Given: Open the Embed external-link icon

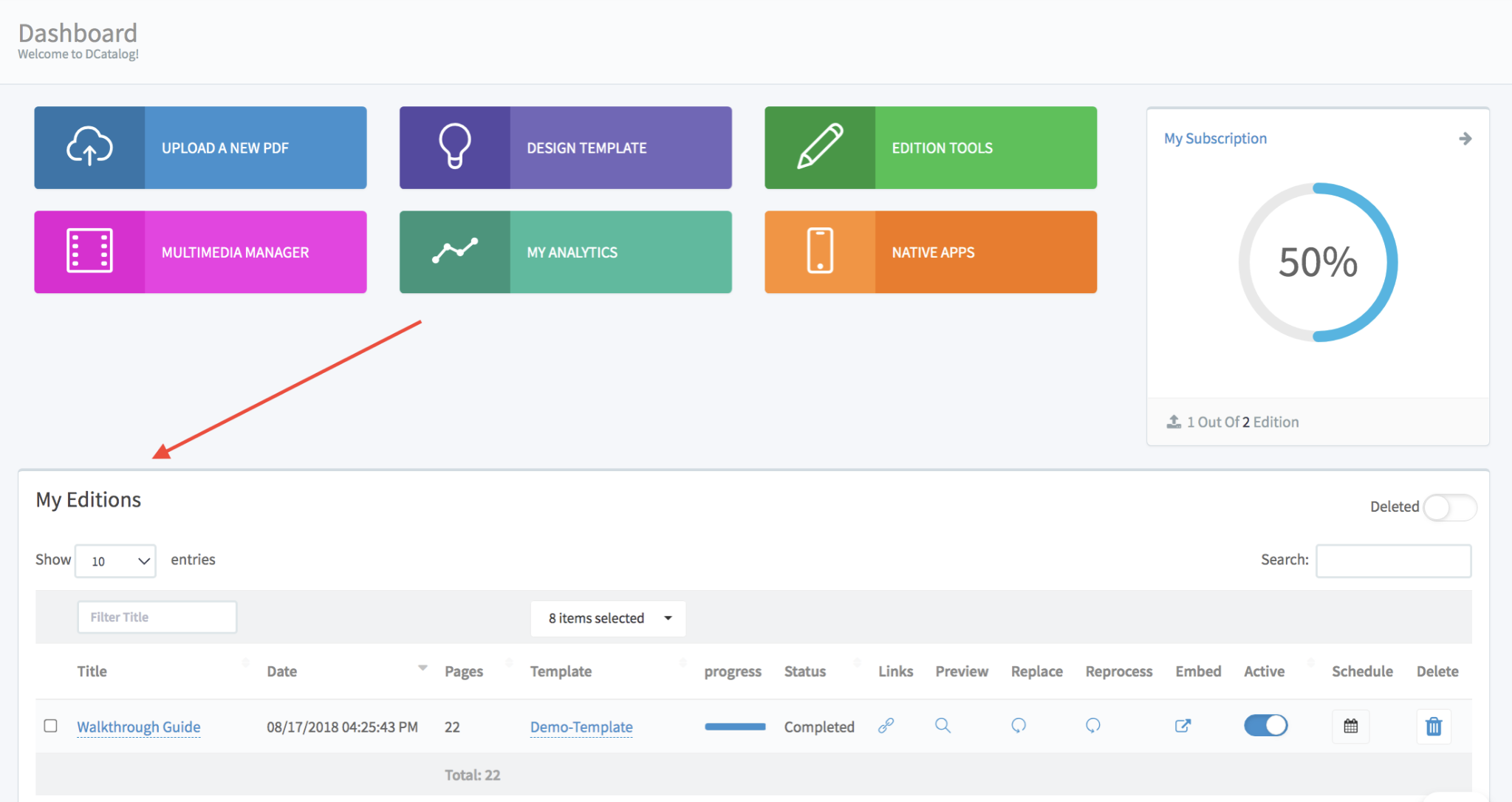Looking at the screenshot, I should click(1183, 726).
